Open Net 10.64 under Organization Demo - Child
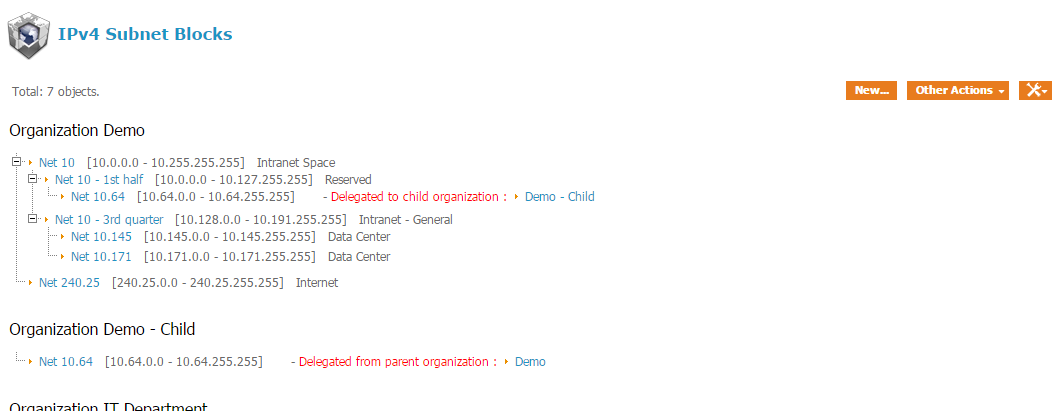 66,362
